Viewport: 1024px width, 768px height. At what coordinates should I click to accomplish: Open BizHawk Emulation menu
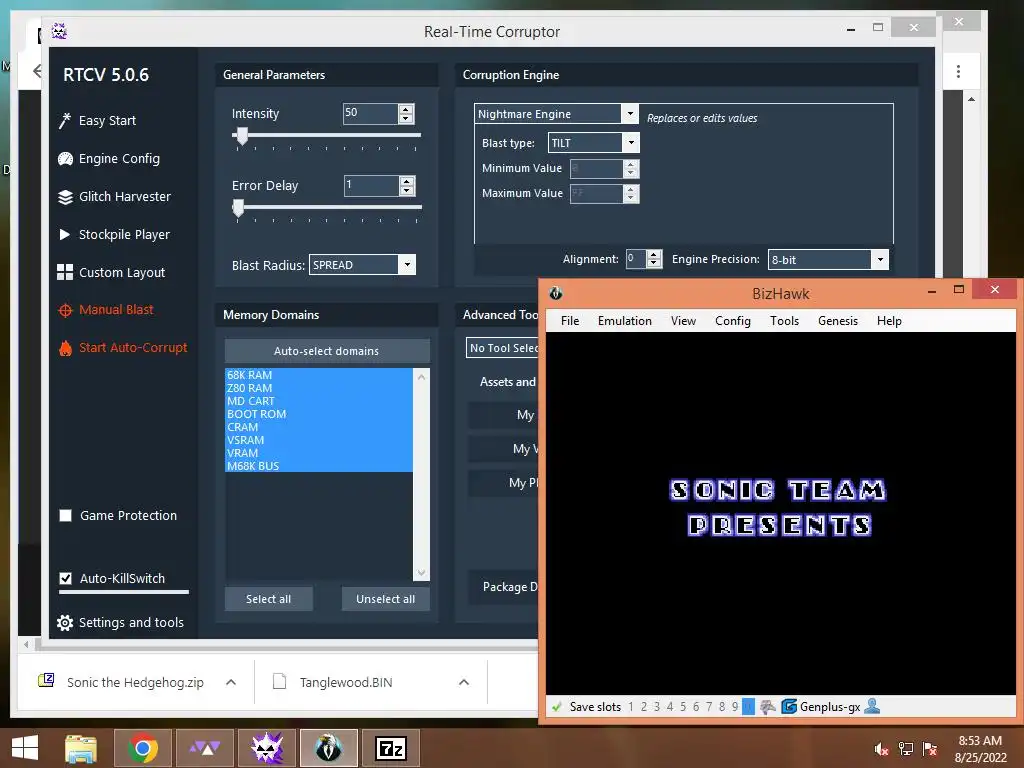pos(625,321)
